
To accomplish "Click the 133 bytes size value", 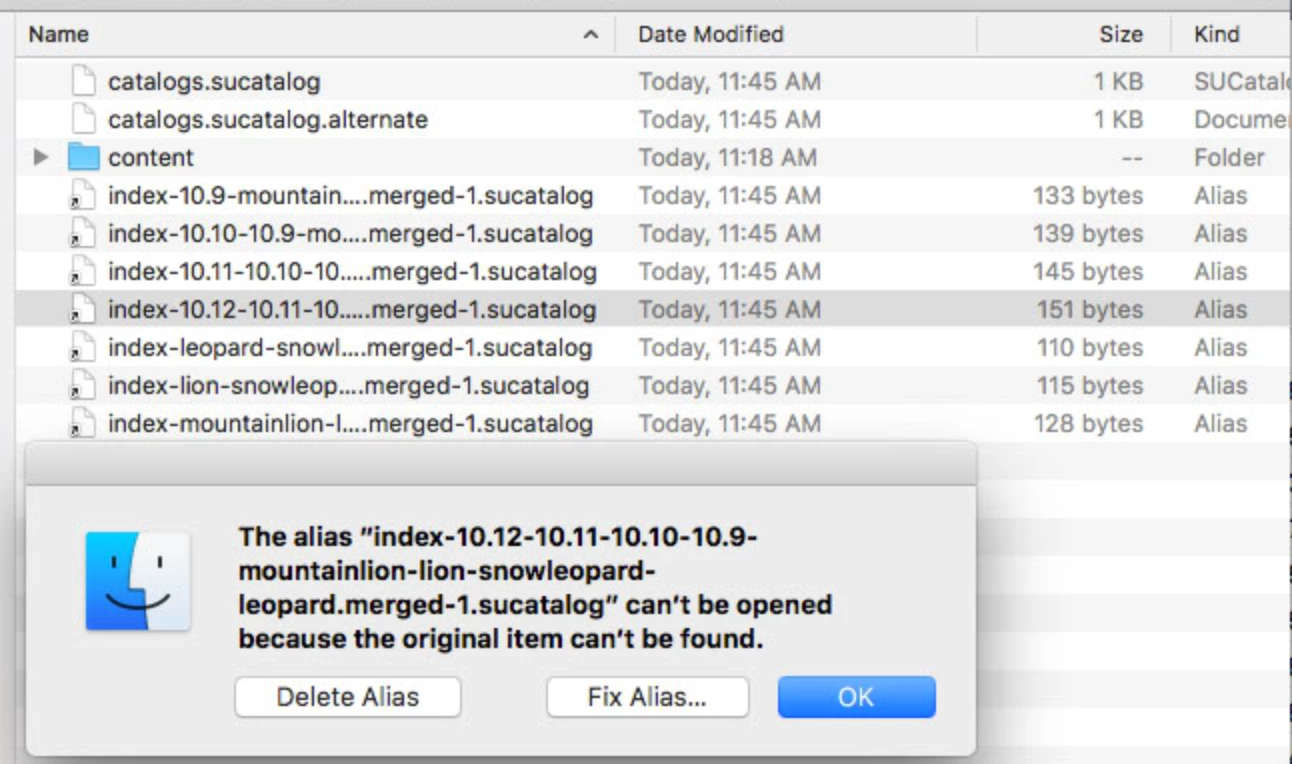I will pos(1088,195).
